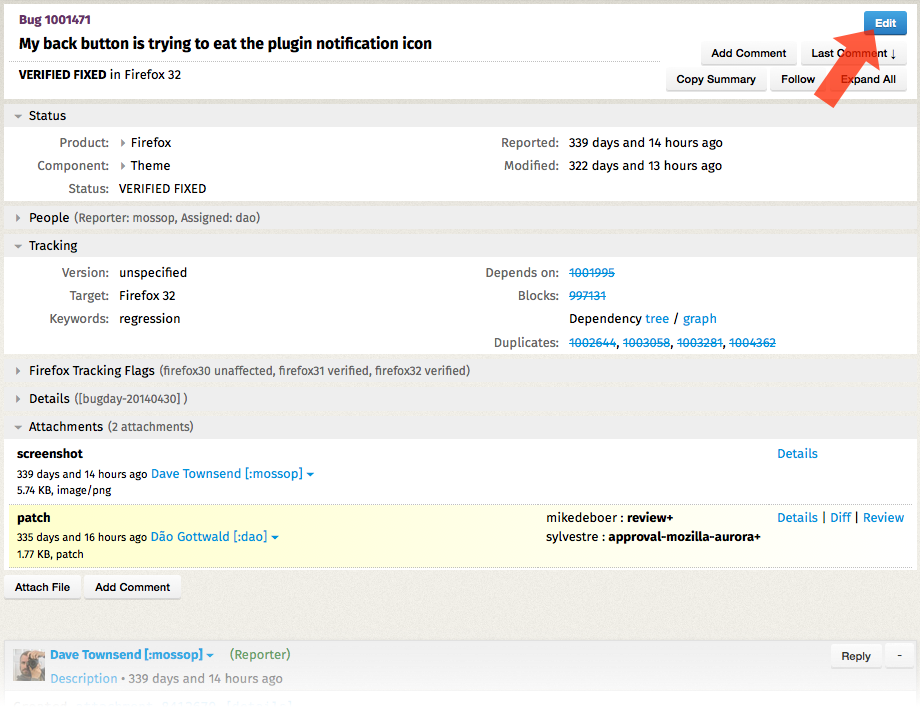Click Attach File button
Viewport: 920px width, 708px height.
click(x=42, y=587)
